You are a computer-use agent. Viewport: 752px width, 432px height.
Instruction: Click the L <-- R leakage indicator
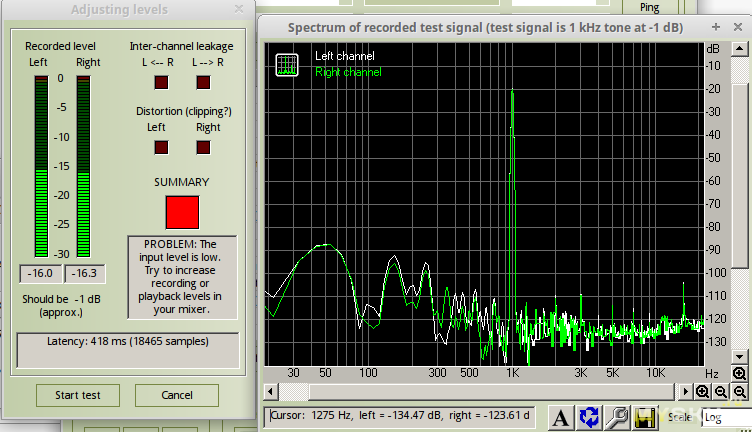[x=161, y=83]
